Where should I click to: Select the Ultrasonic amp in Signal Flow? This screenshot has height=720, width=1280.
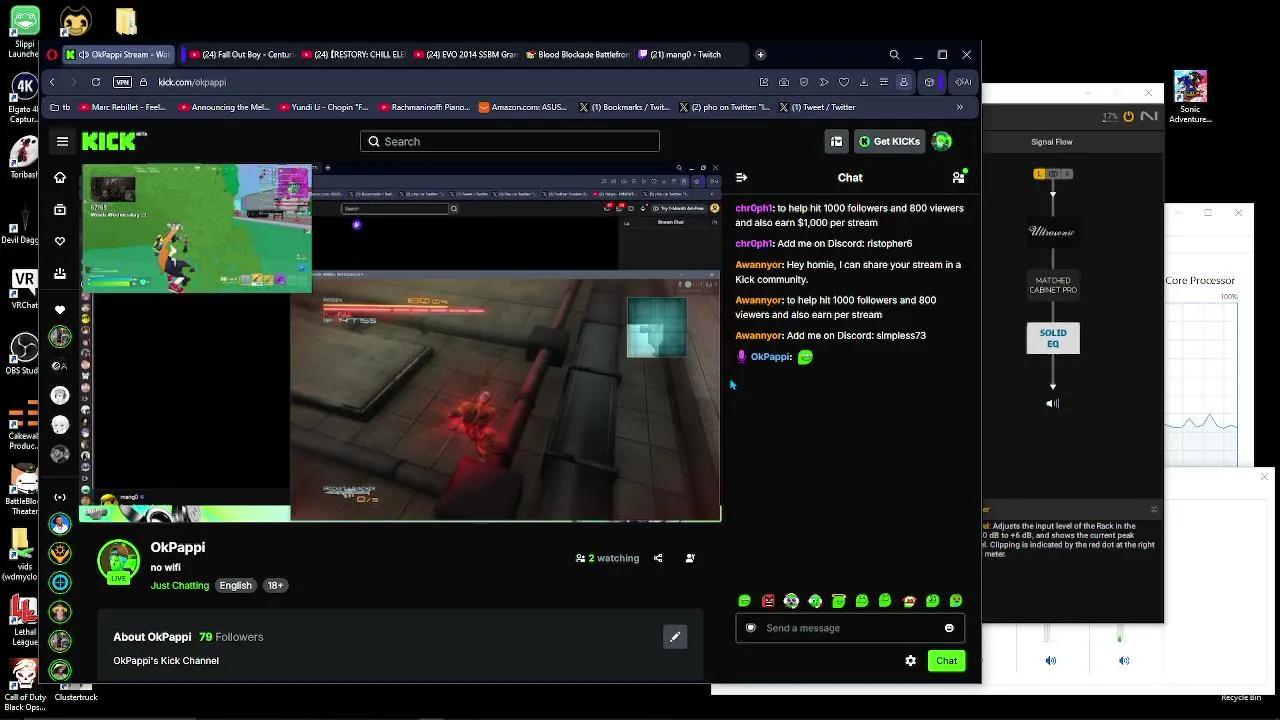pyautogui.click(x=1053, y=231)
